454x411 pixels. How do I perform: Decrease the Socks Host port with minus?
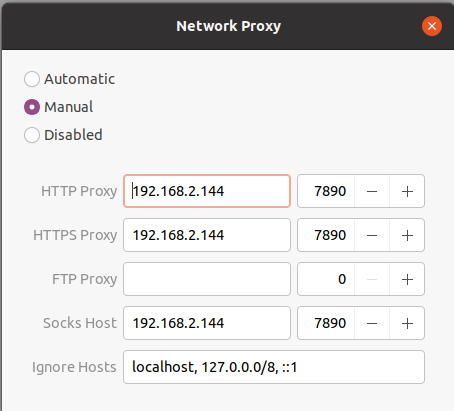372,323
